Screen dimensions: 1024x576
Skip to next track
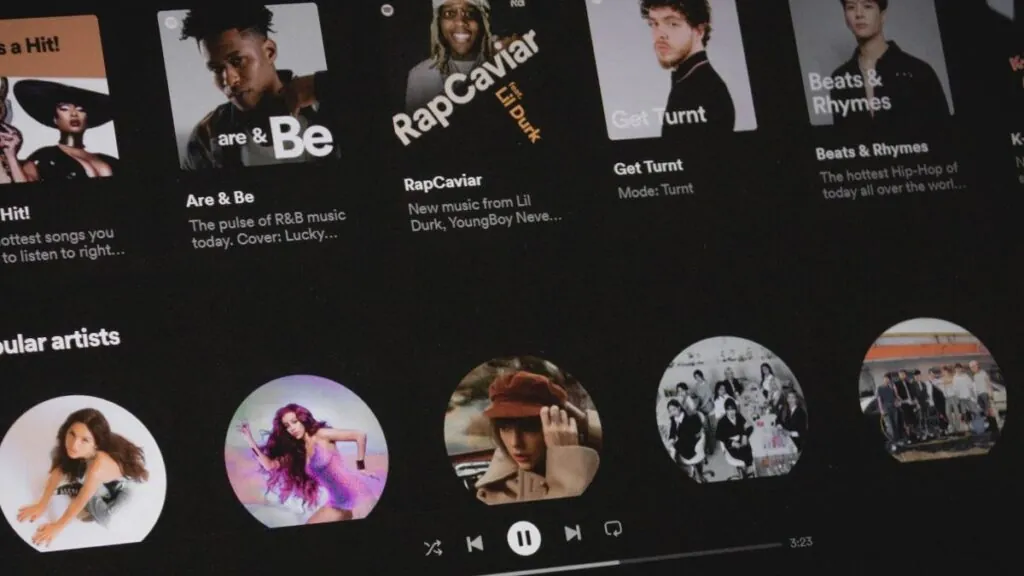[573, 533]
